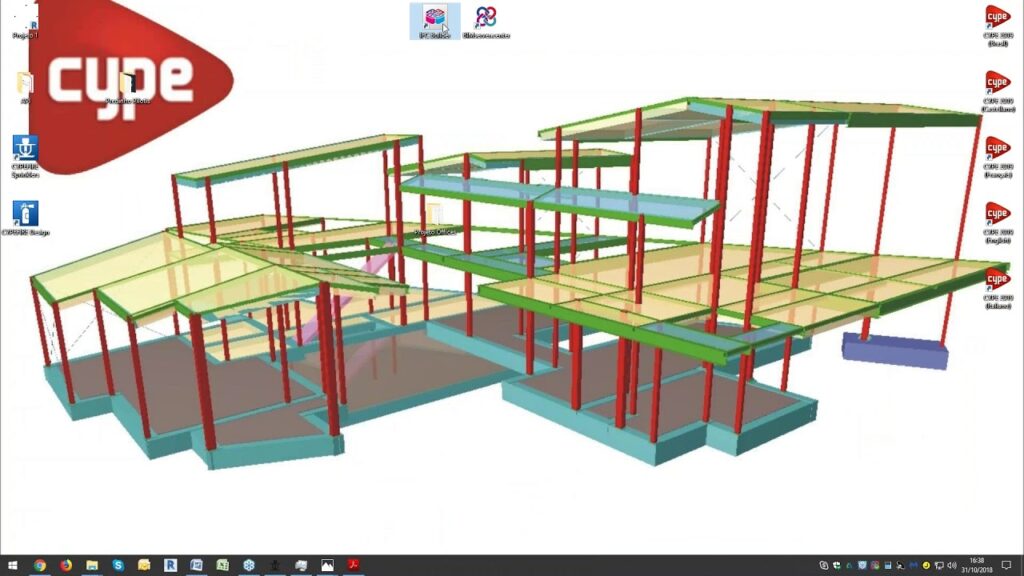Open File Explorer from the taskbar
This screenshot has width=1024, height=576.
point(92,565)
